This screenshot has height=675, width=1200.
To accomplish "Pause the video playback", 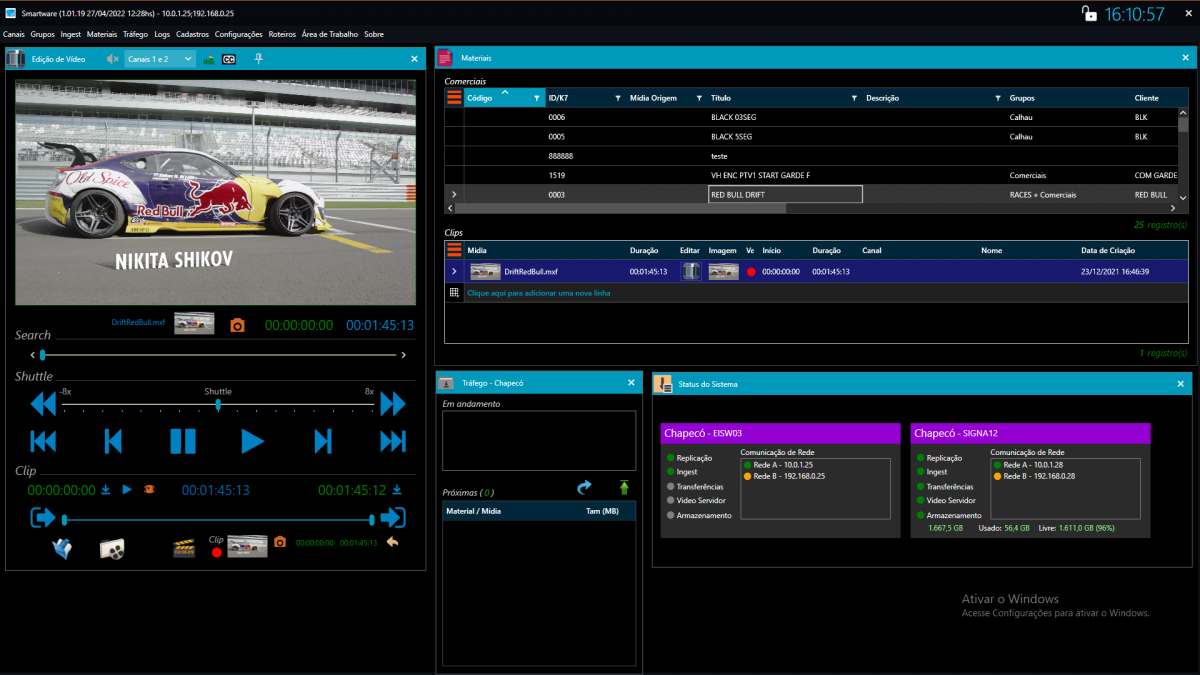I will point(183,441).
